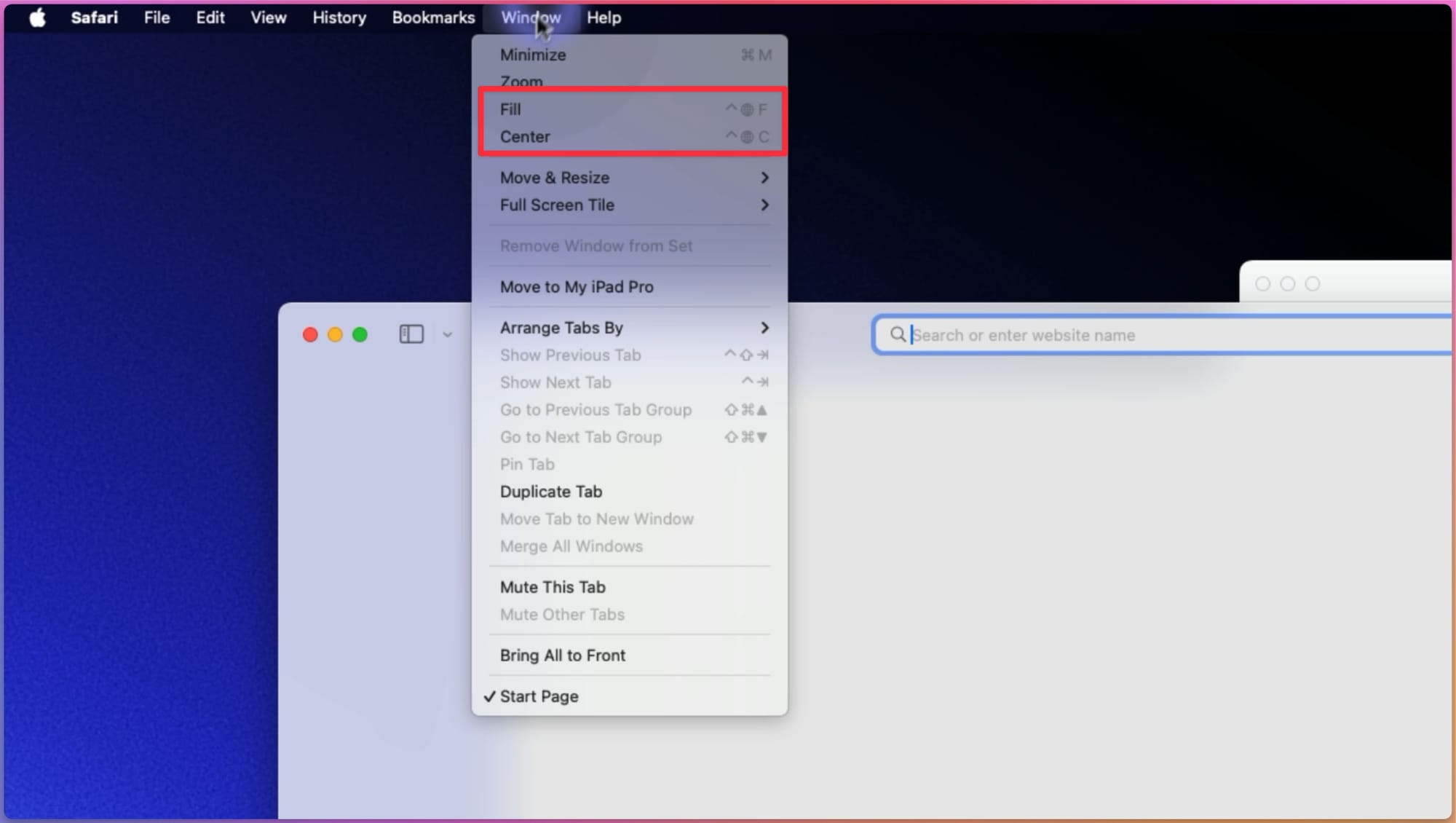Click Bring All to Front
The image size is (1456, 823).
click(562, 655)
